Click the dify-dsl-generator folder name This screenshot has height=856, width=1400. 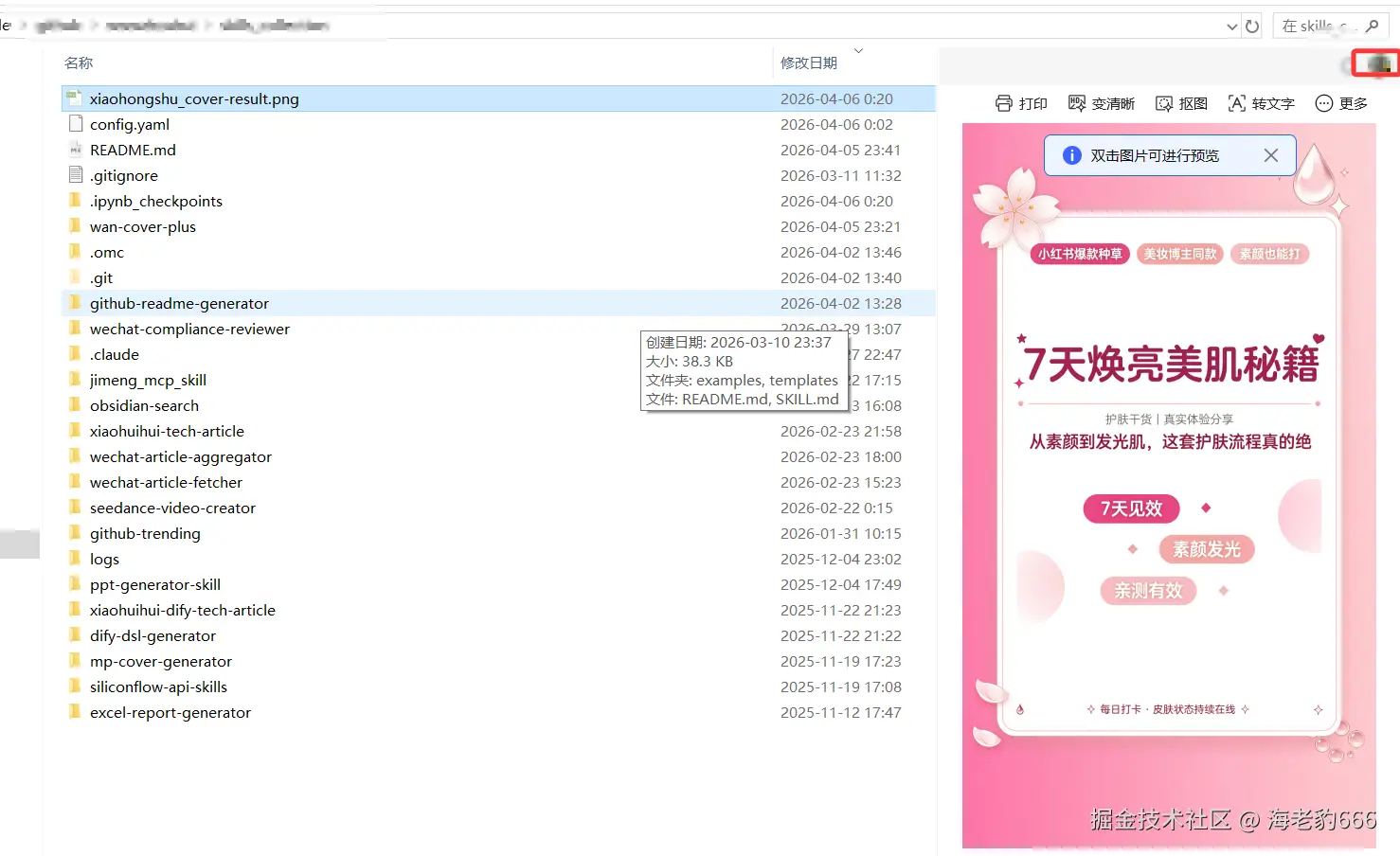tap(153, 635)
